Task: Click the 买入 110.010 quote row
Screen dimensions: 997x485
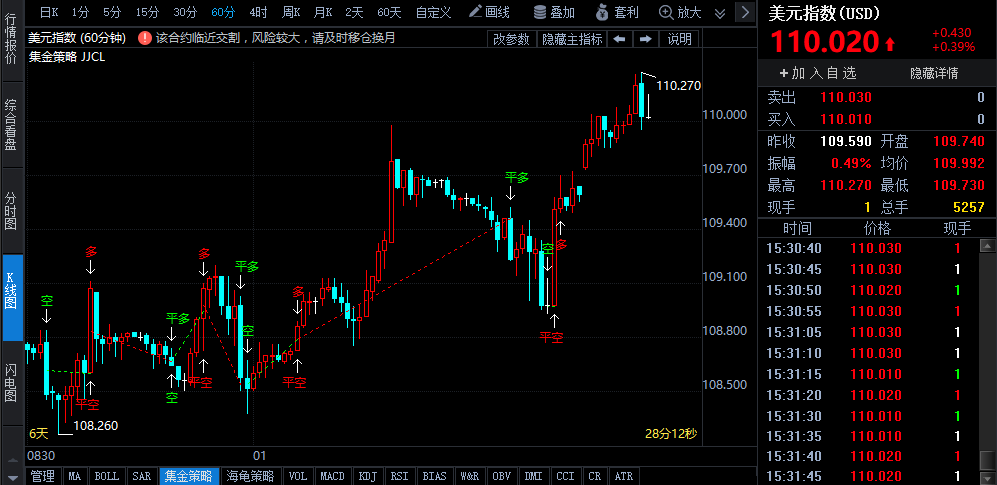Action: [877, 119]
